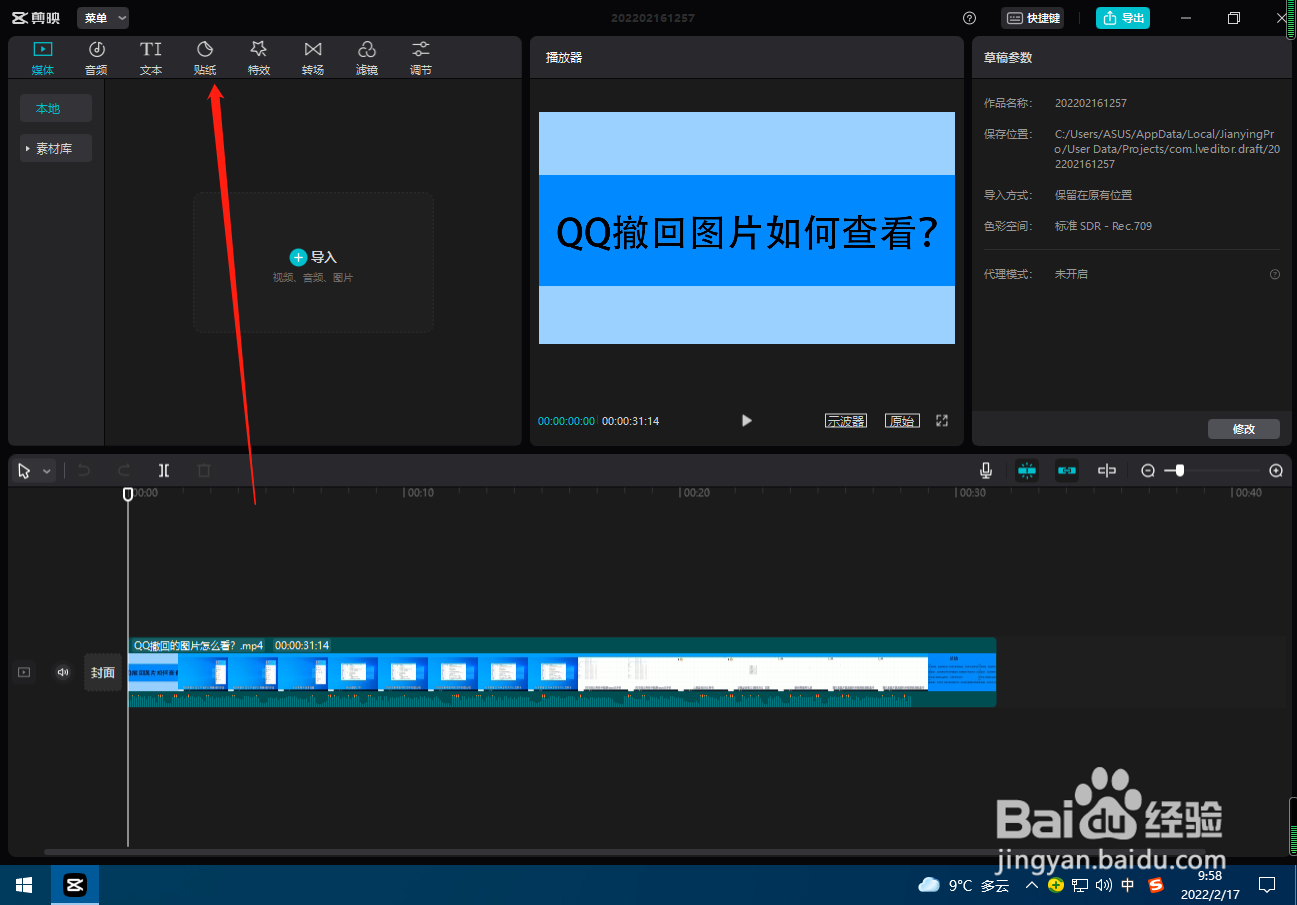Image resolution: width=1297 pixels, height=905 pixels.
Task: Click the 代理模式 help icon
Action: pos(1275,274)
